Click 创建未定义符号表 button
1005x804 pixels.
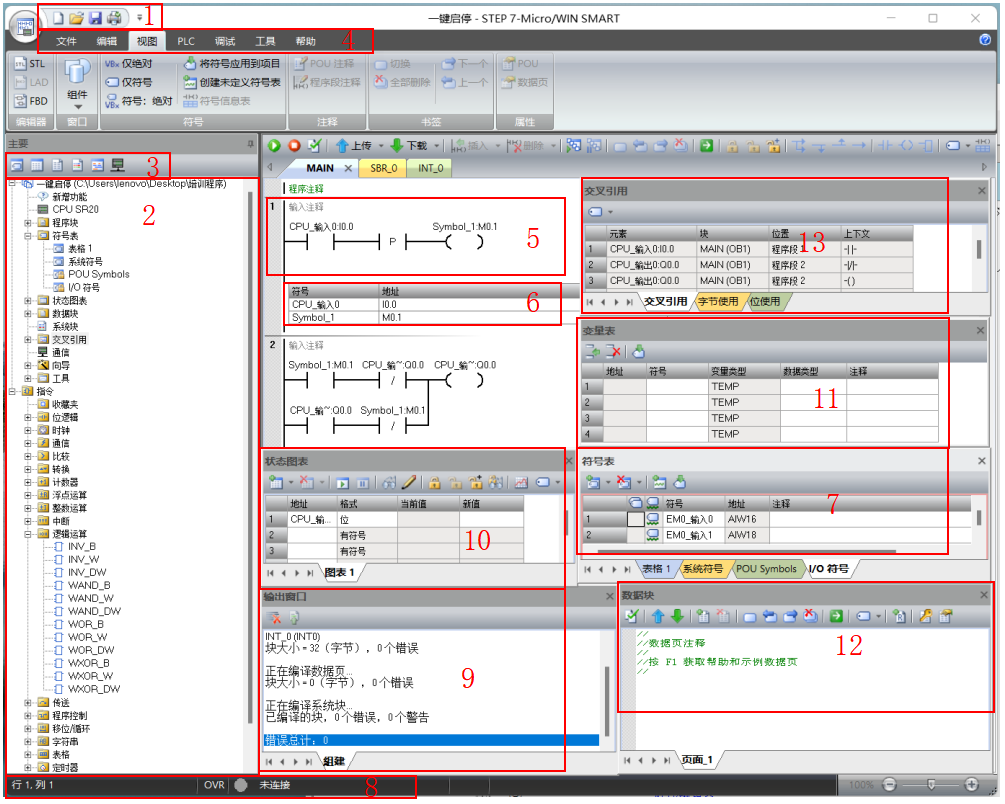(232, 82)
